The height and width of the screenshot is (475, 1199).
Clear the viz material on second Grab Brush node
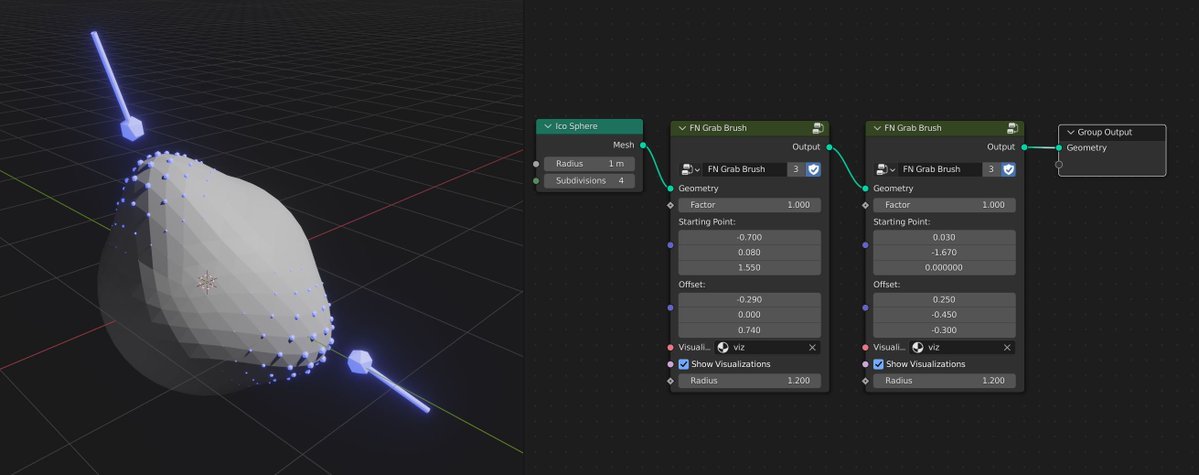pyautogui.click(x=1007, y=347)
